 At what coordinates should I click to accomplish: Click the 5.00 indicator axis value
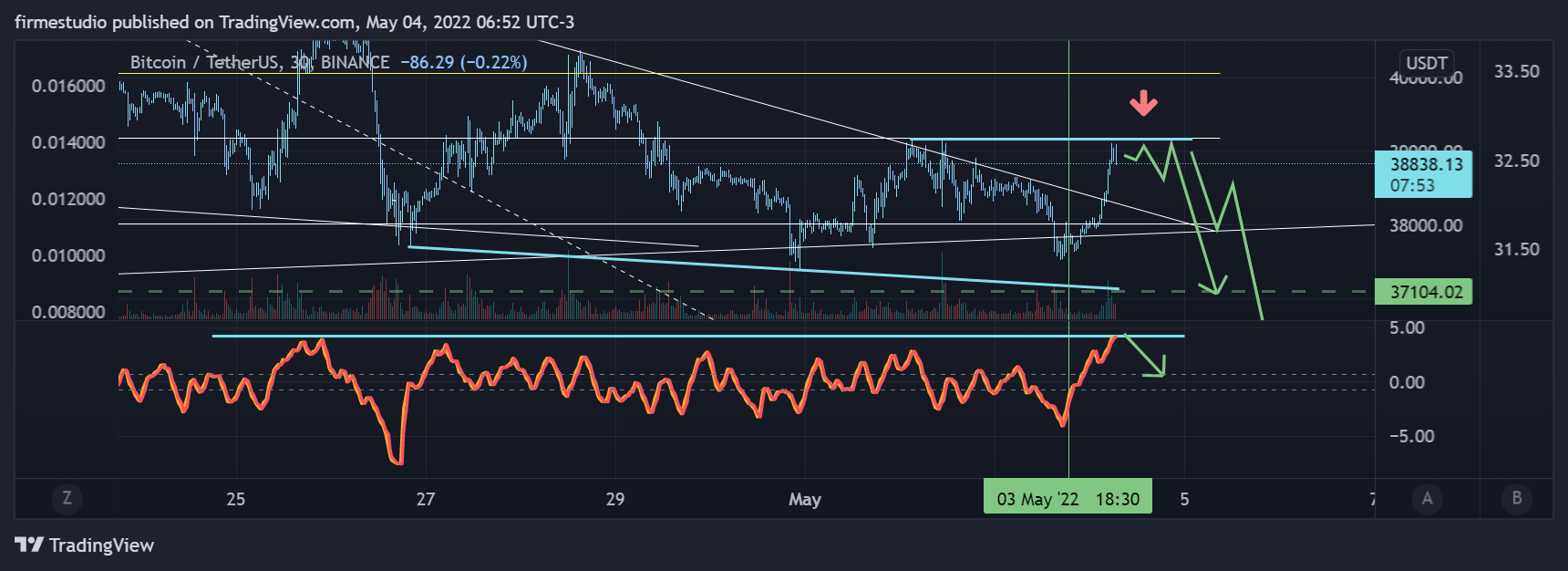[1407, 327]
